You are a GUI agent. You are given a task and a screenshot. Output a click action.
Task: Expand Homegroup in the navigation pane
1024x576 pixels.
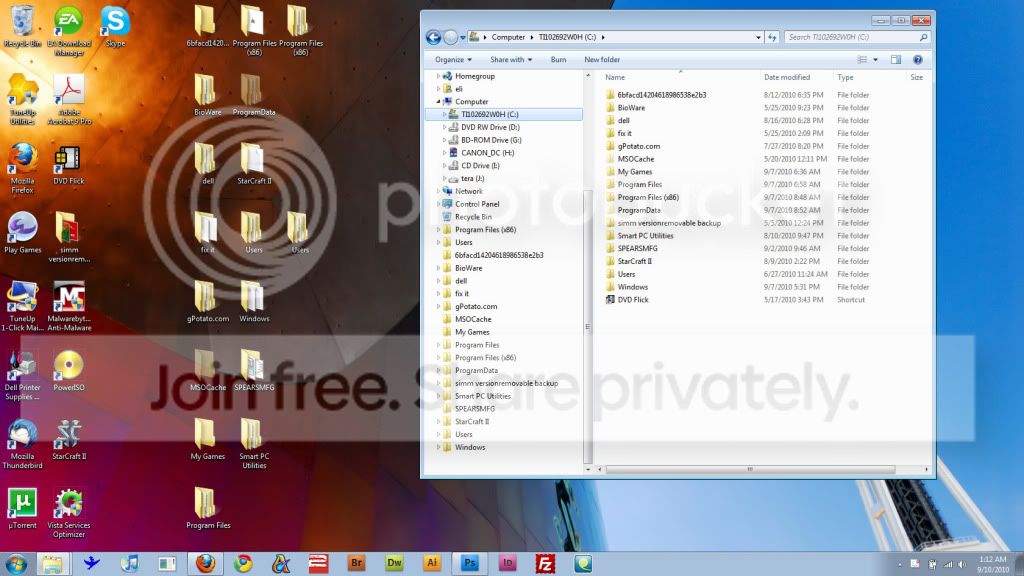pyautogui.click(x=438, y=76)
